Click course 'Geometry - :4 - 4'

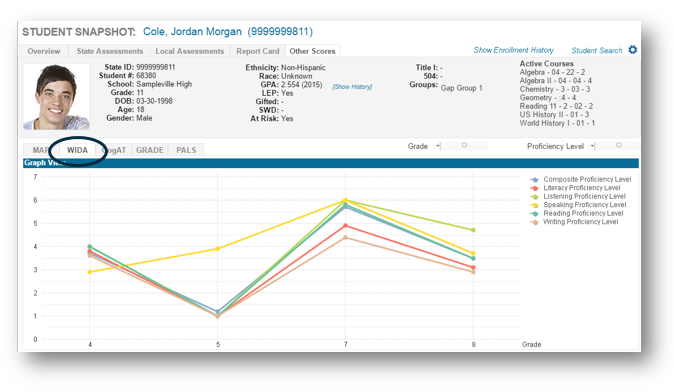548,98
